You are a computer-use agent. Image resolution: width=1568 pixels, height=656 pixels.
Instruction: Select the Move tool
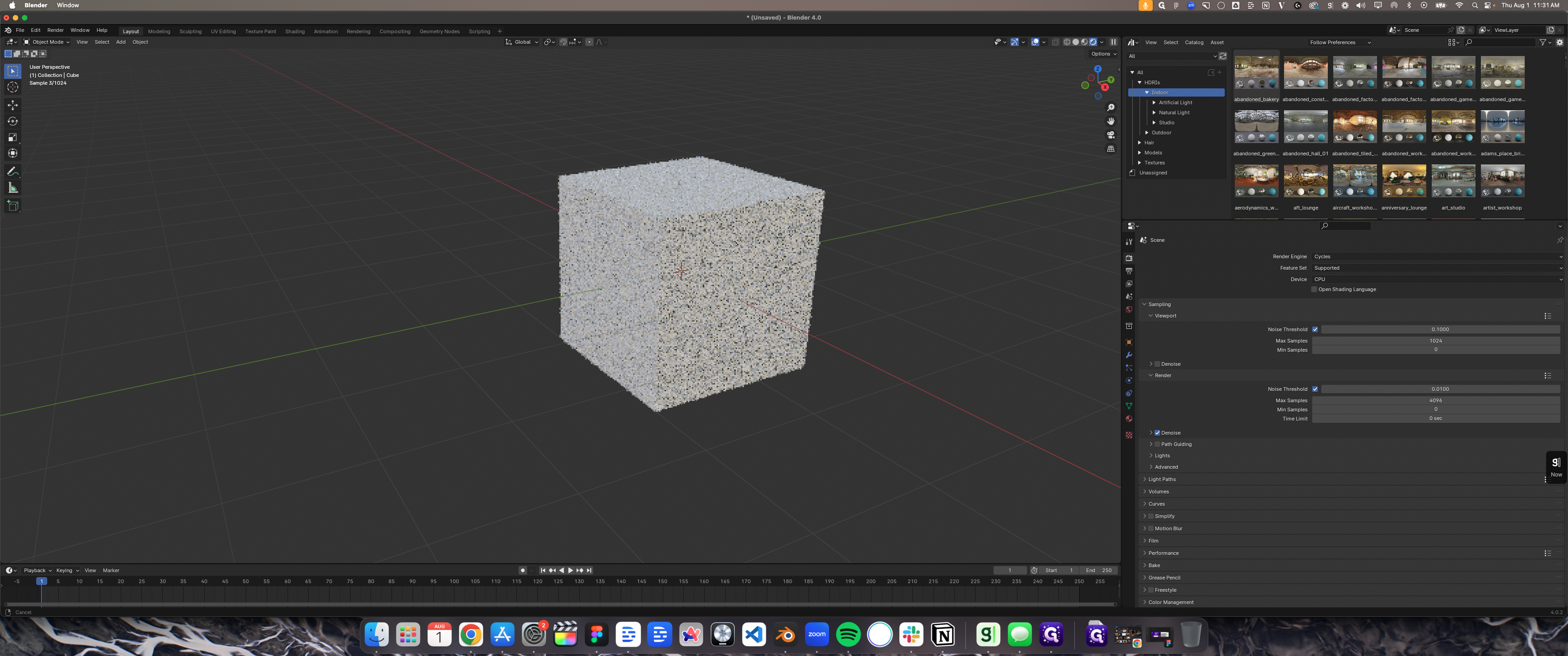[13, 105]
